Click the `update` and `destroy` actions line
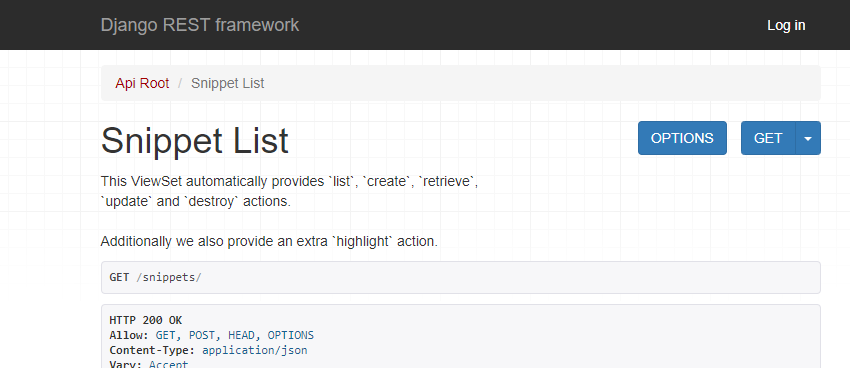850x368 pixels. (x=196, y=201)
